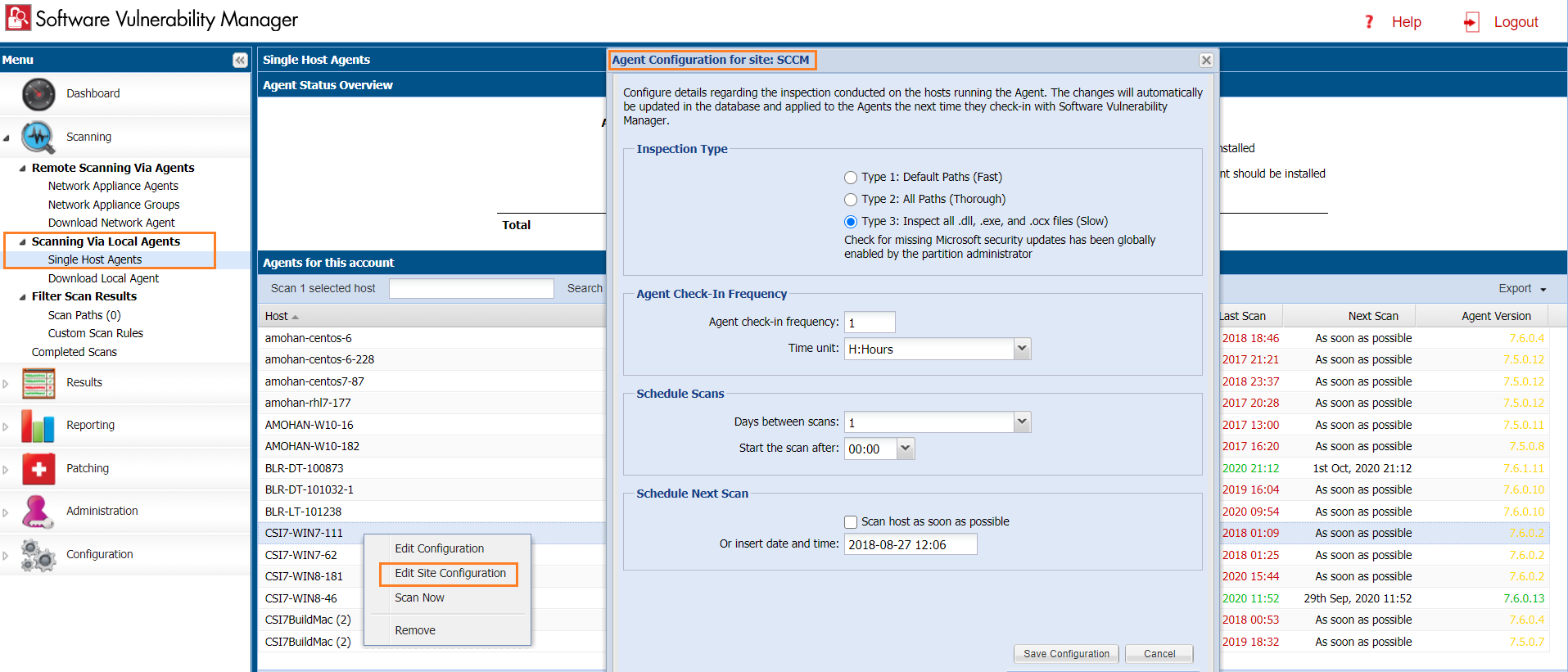
Task: Choose Scan Now from context menu
Action: pyautogui.click(x=419, y=598)
